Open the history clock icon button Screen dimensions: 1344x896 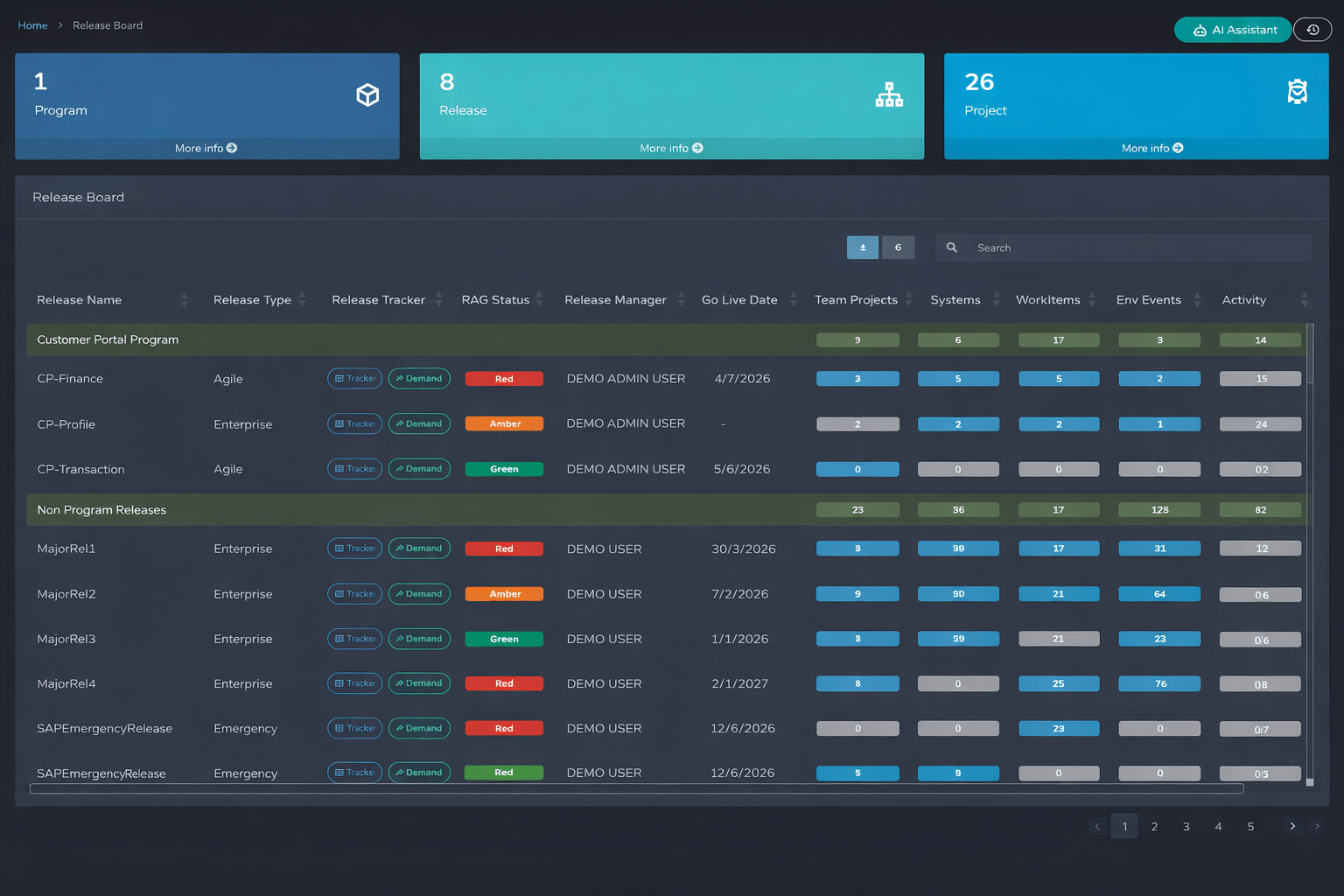coord(1312,30)
